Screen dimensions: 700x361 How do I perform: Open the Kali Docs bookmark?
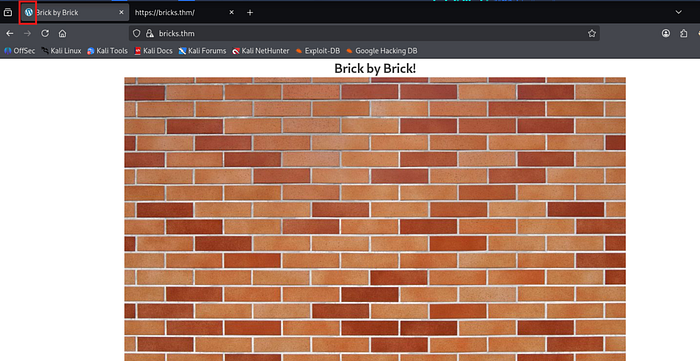coord(153,51)
